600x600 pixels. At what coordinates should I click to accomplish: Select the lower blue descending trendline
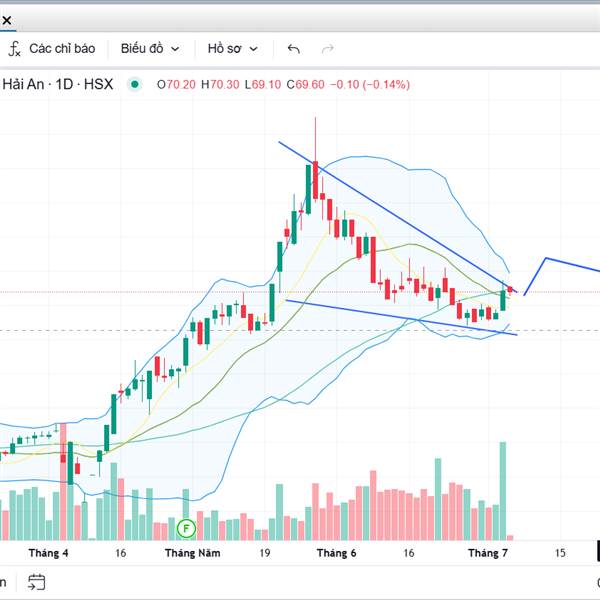pyautogui.click(x=401, y=318)
